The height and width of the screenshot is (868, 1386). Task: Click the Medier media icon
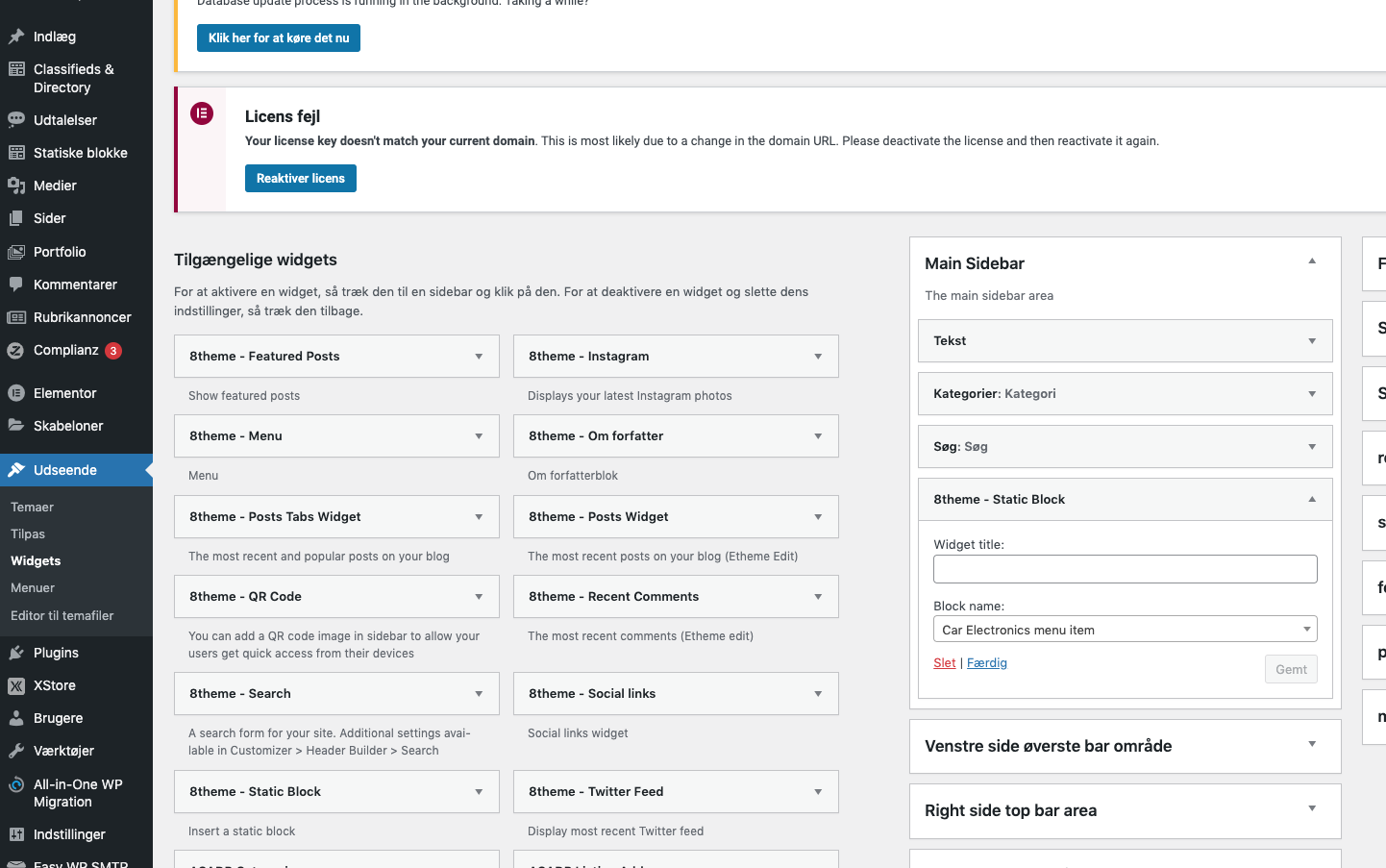[x=16, y=186]
